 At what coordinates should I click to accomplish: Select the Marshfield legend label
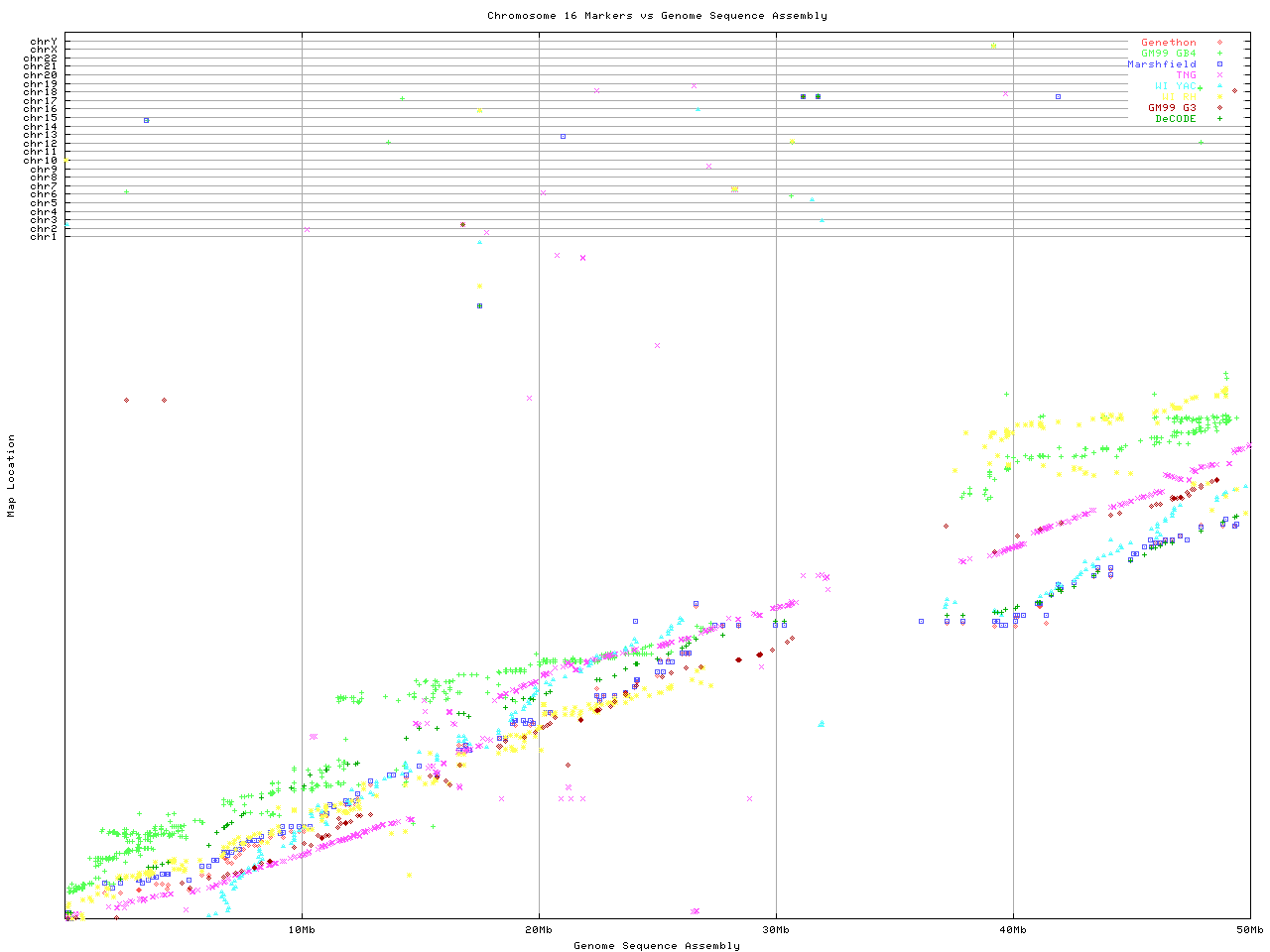point(1161,64)
